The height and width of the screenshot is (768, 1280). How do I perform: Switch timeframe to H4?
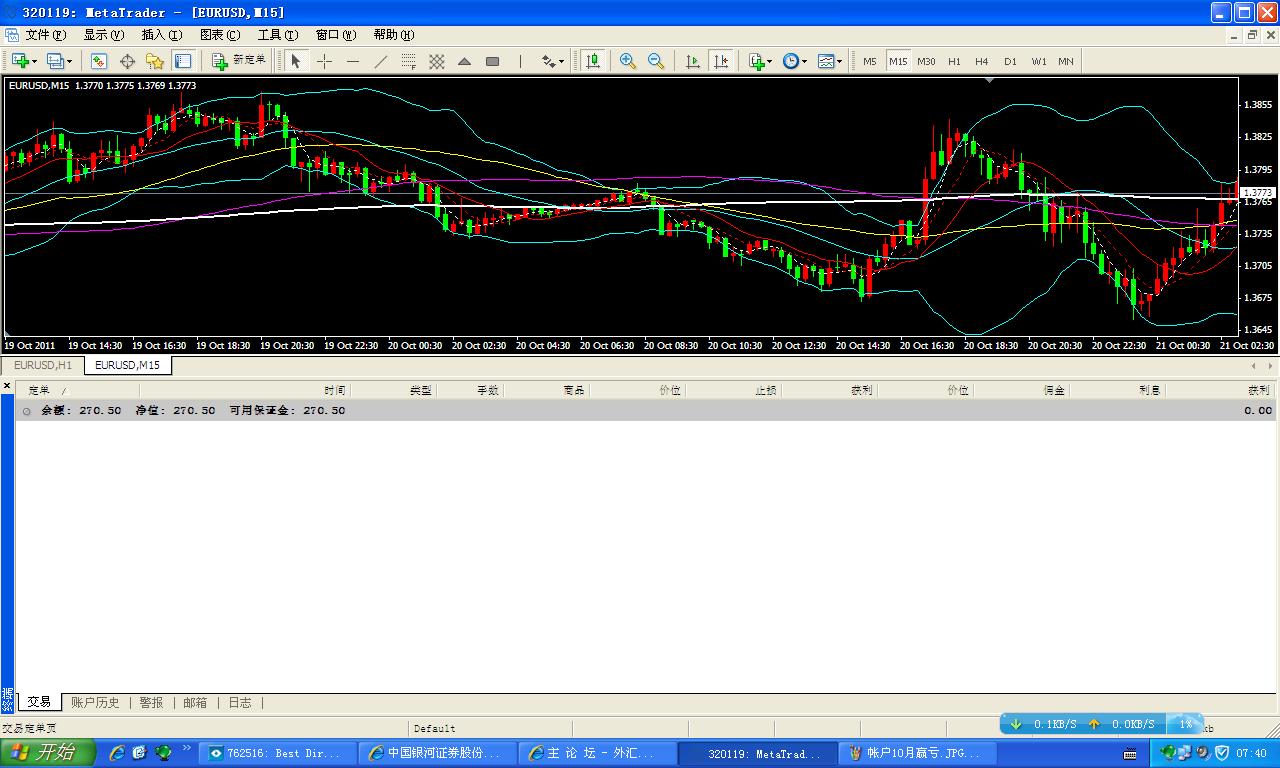click(982, 61)
